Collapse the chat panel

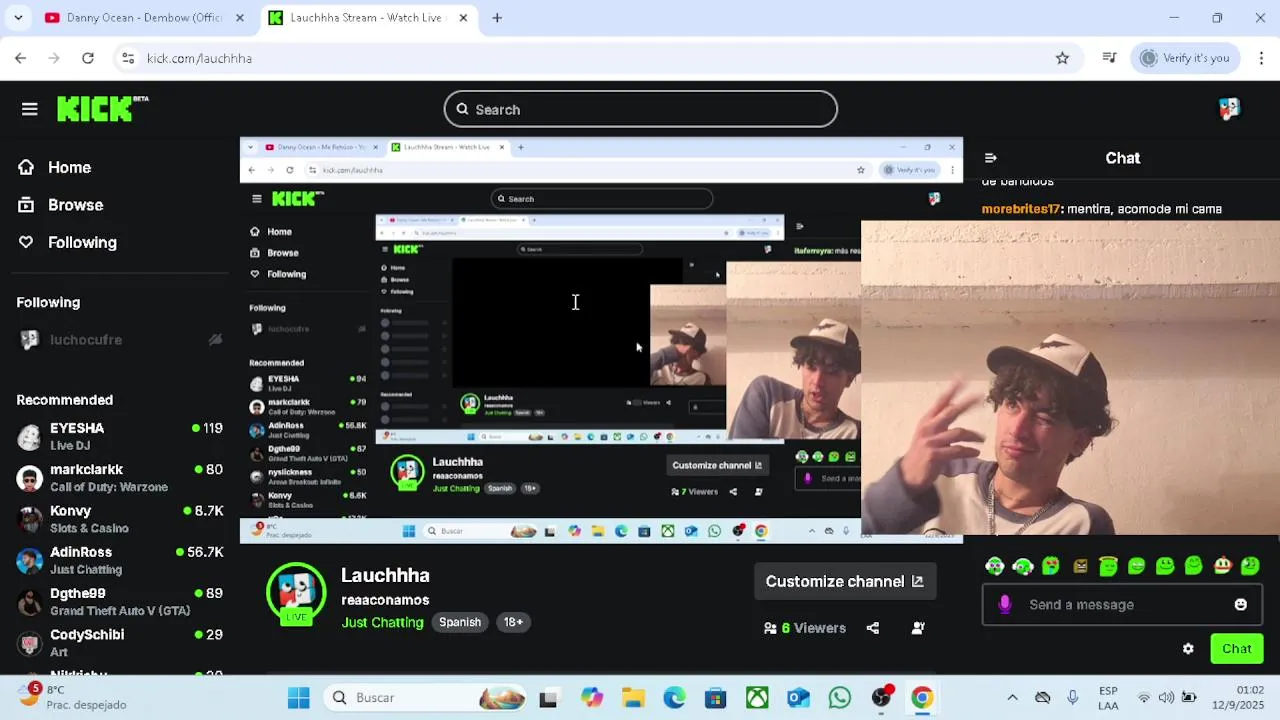pos(990,158)
